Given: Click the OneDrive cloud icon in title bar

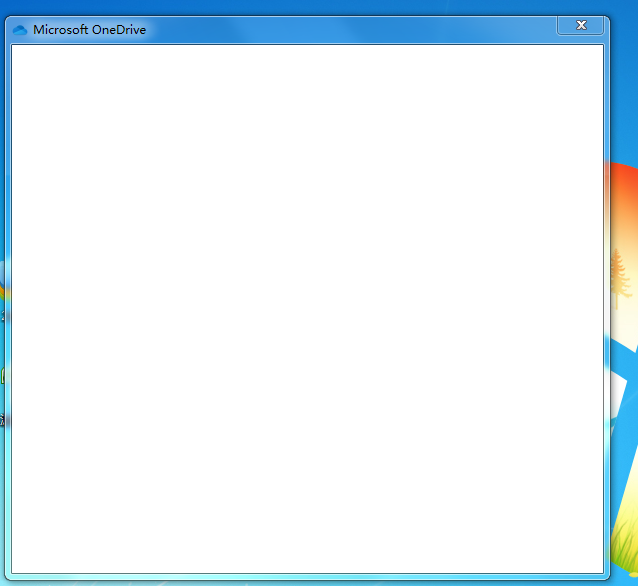Looking at the screenshot, I should [x=20, y=30].
